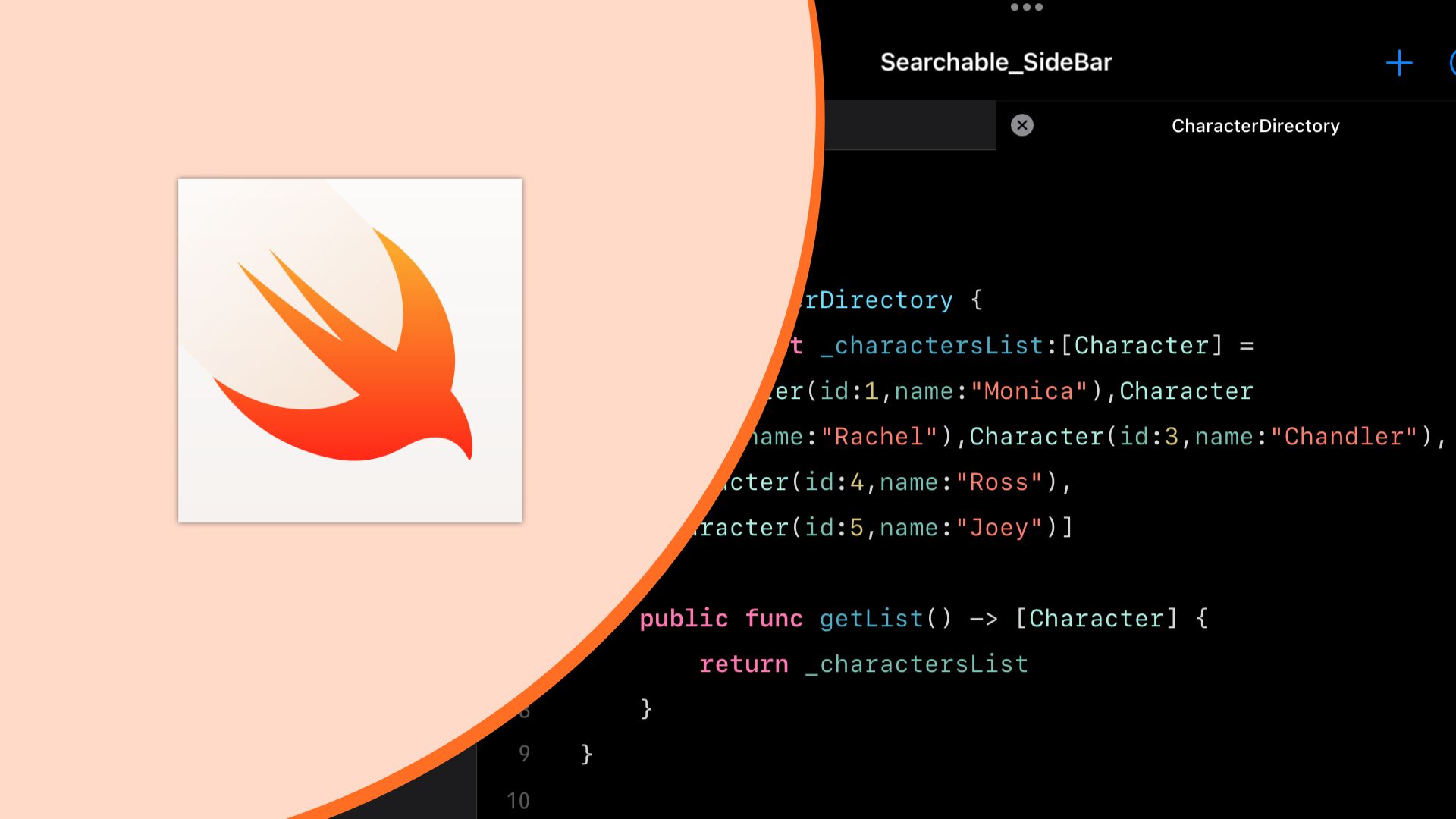Click line number 9 in the gutter
The width and height of the screenshot is (1456, 819).
[524, 753]
